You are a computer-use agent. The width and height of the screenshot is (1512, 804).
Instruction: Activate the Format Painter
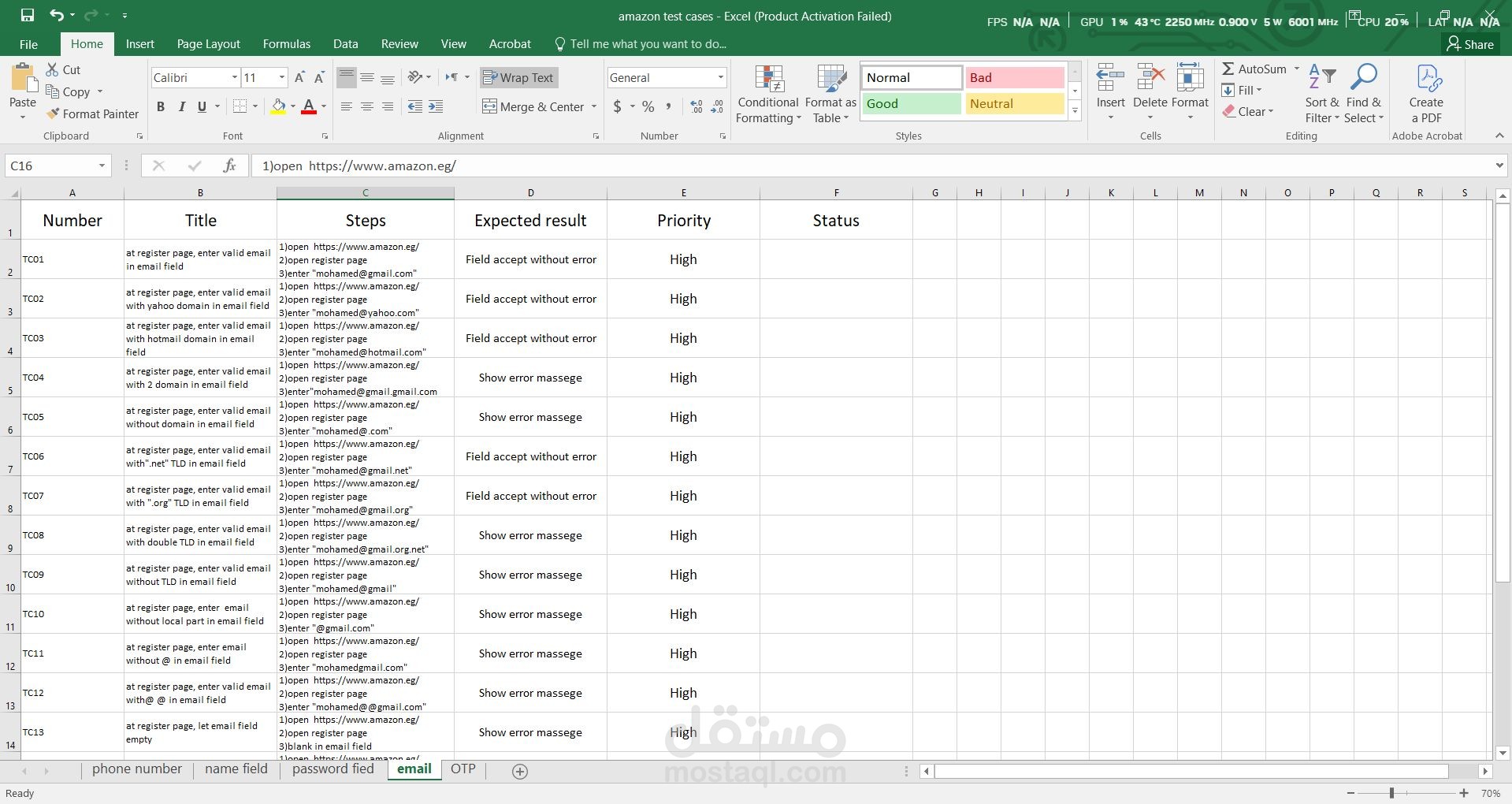click(x=92, y=114)
